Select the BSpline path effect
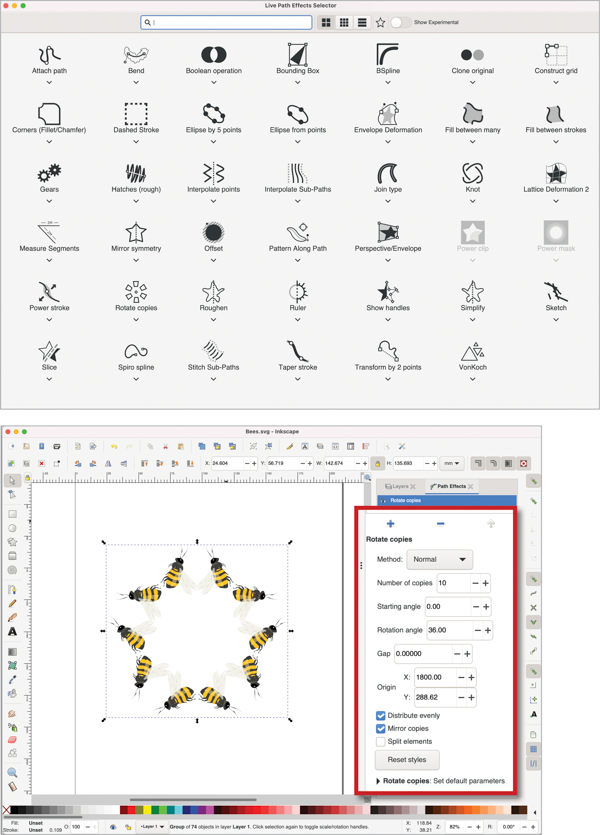600x835 pixels. pyautogui.click(x=388, y=60)
